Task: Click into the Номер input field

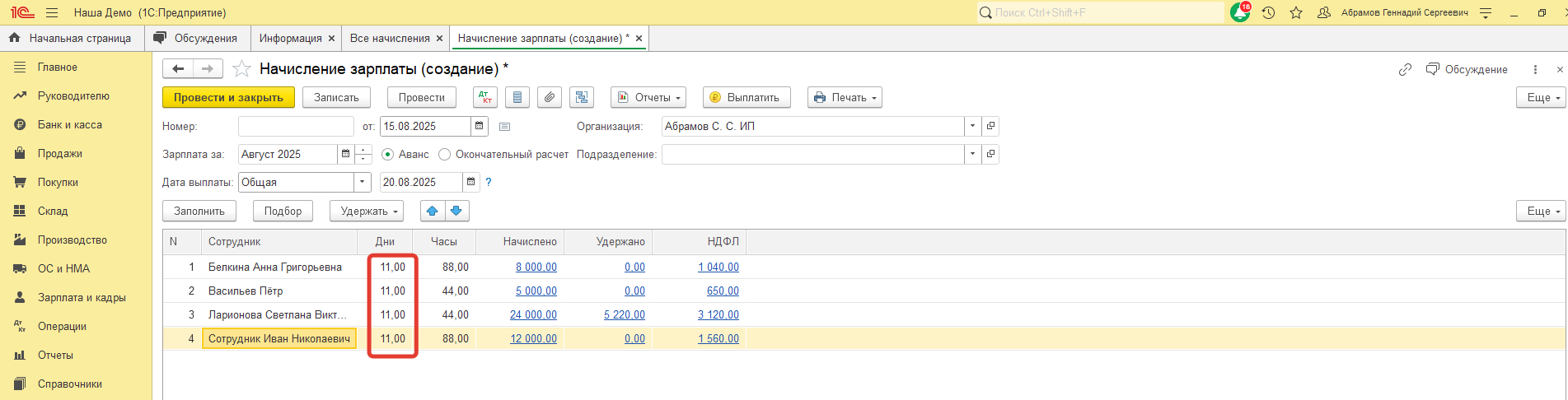Action: click(295, 126)
